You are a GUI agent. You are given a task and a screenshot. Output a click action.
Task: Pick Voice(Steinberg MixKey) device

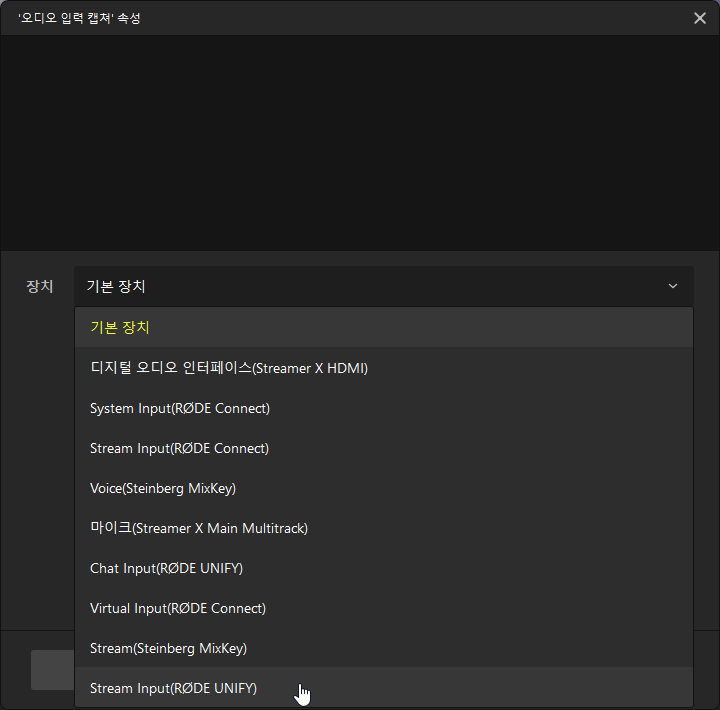point(384,488)
